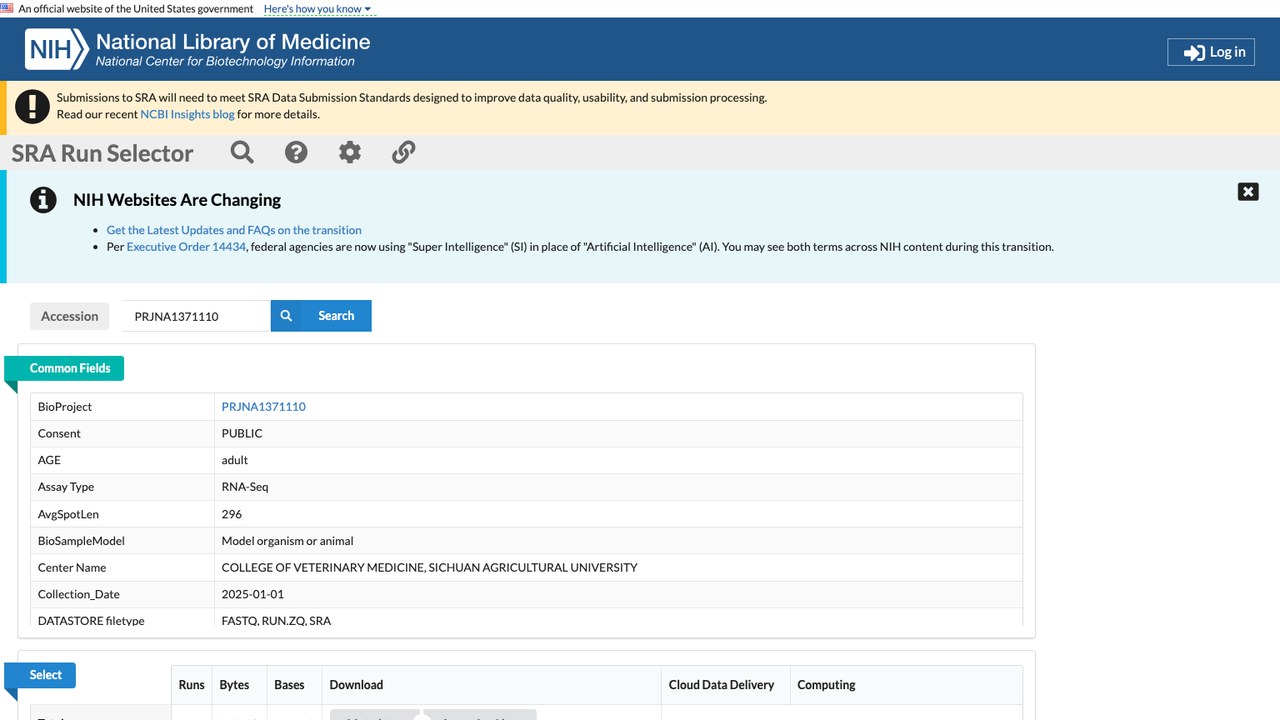Click the warning exclamation icon in the SRA banner

[x=33, y=106]
